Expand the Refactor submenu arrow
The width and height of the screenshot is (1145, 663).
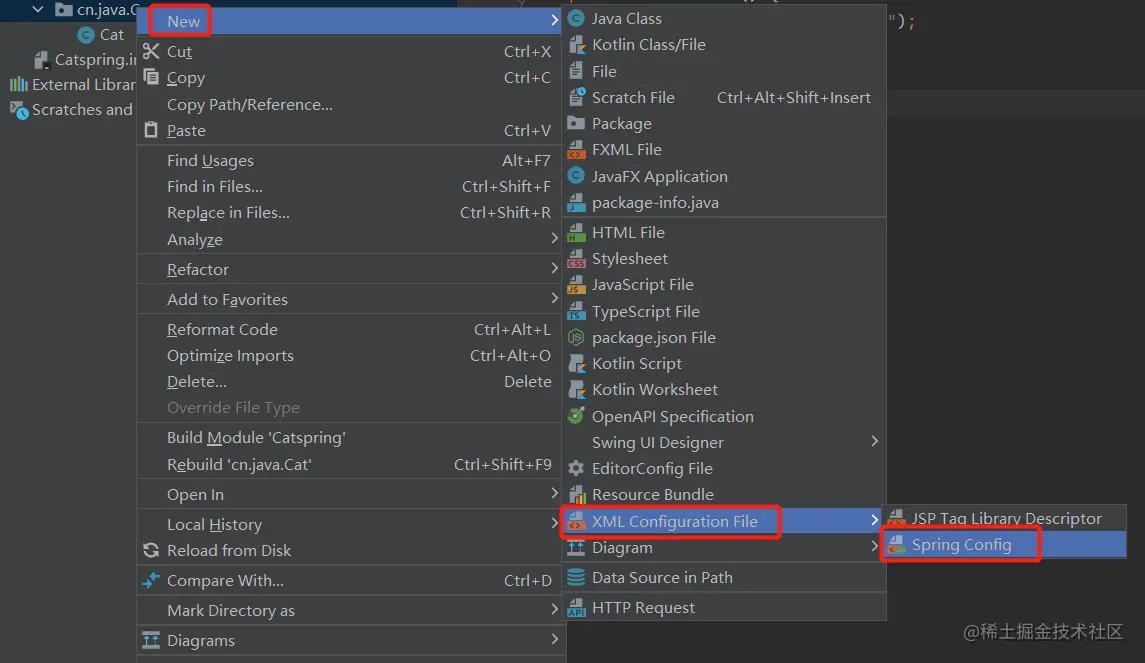554,269
